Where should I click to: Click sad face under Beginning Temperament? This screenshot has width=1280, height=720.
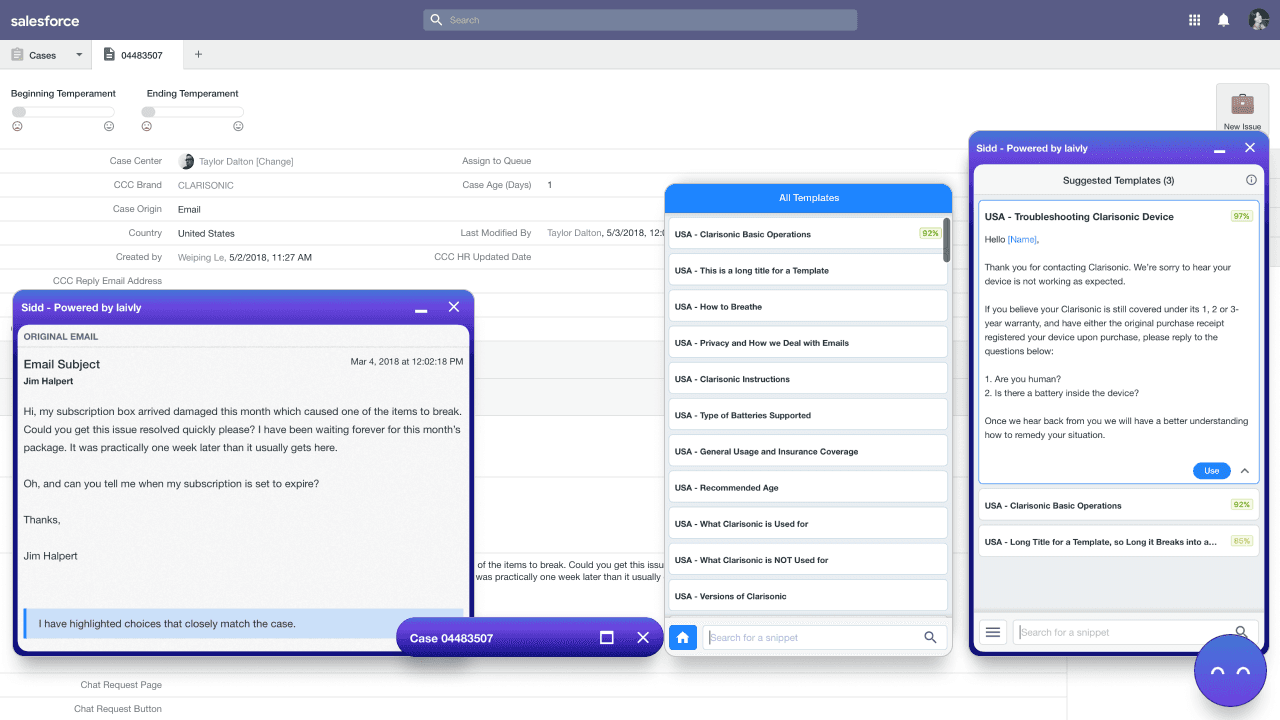pos(17,126)
